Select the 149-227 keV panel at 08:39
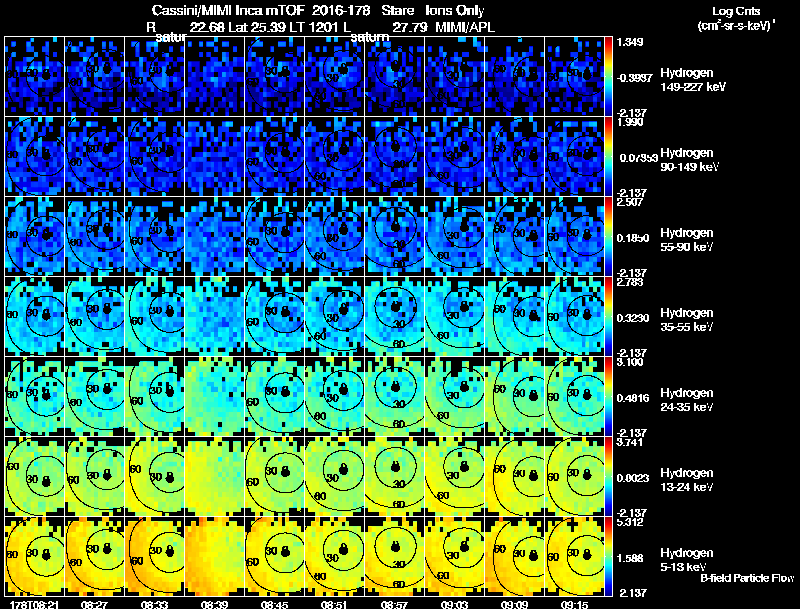Image resolution: width=800 pixels, height=609 pixels. [x=215, y=76]
